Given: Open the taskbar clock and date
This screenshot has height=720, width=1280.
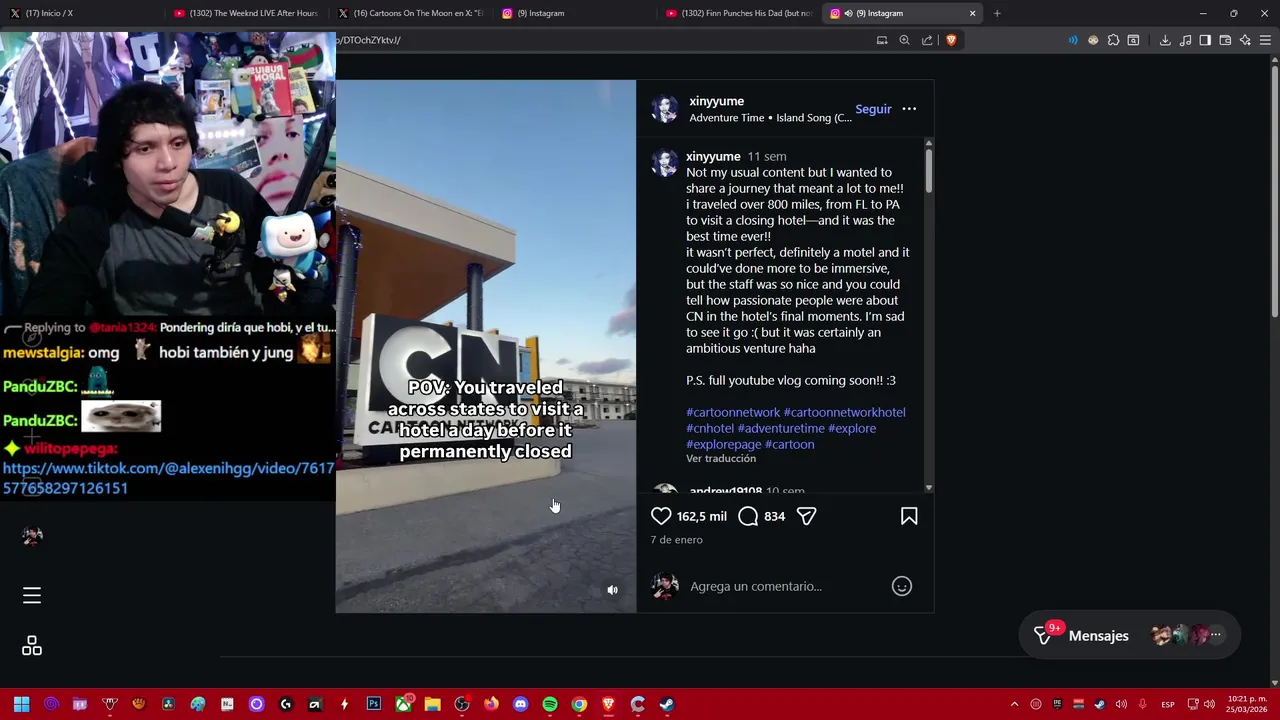Looking at the screenshot, I should tap(1246, 704).
